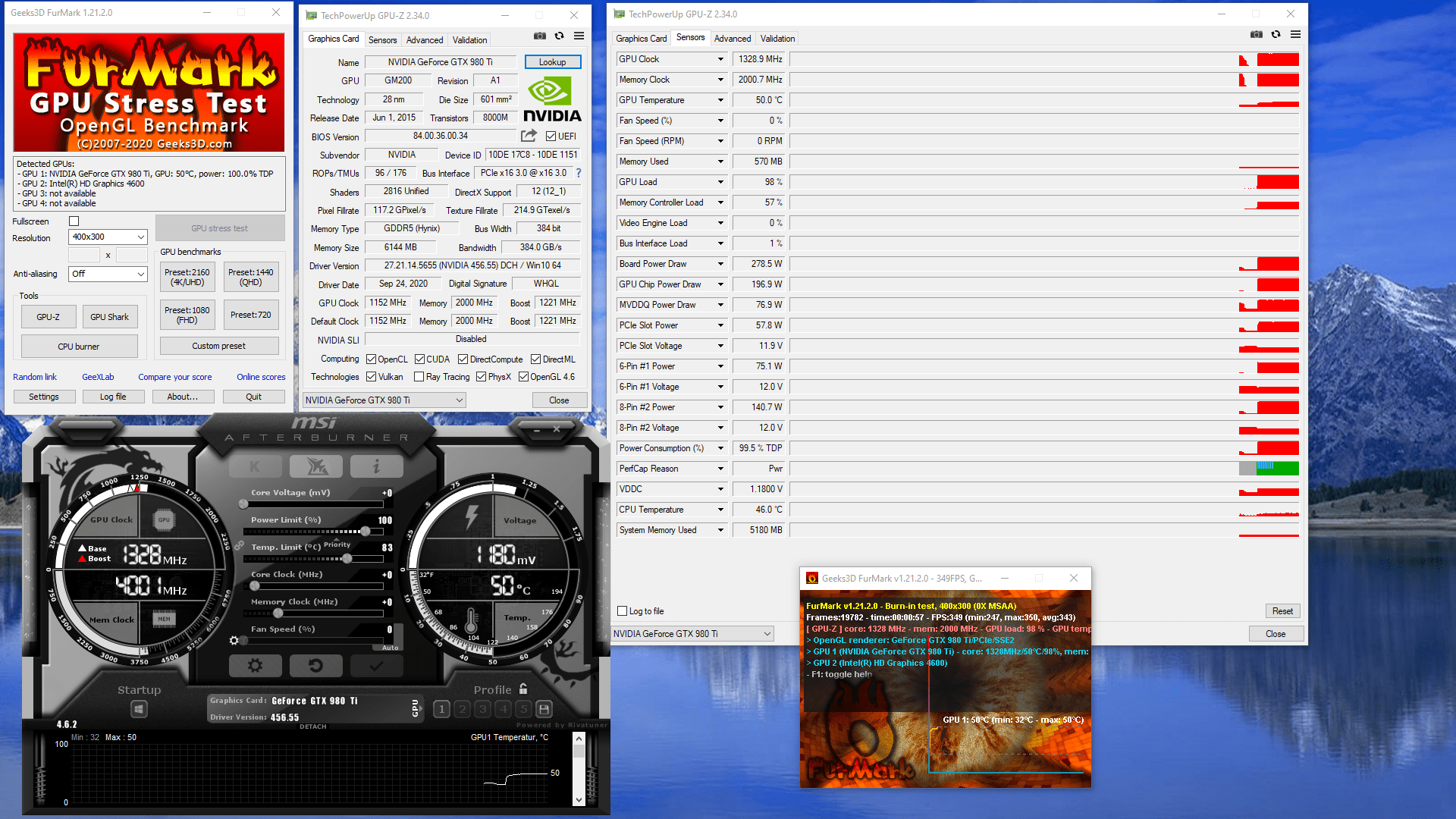Switch to Sensors tab in GPU-Z Graphics Card window
The width and height of the screenshot is (1456, 819).
coord(382,40)
